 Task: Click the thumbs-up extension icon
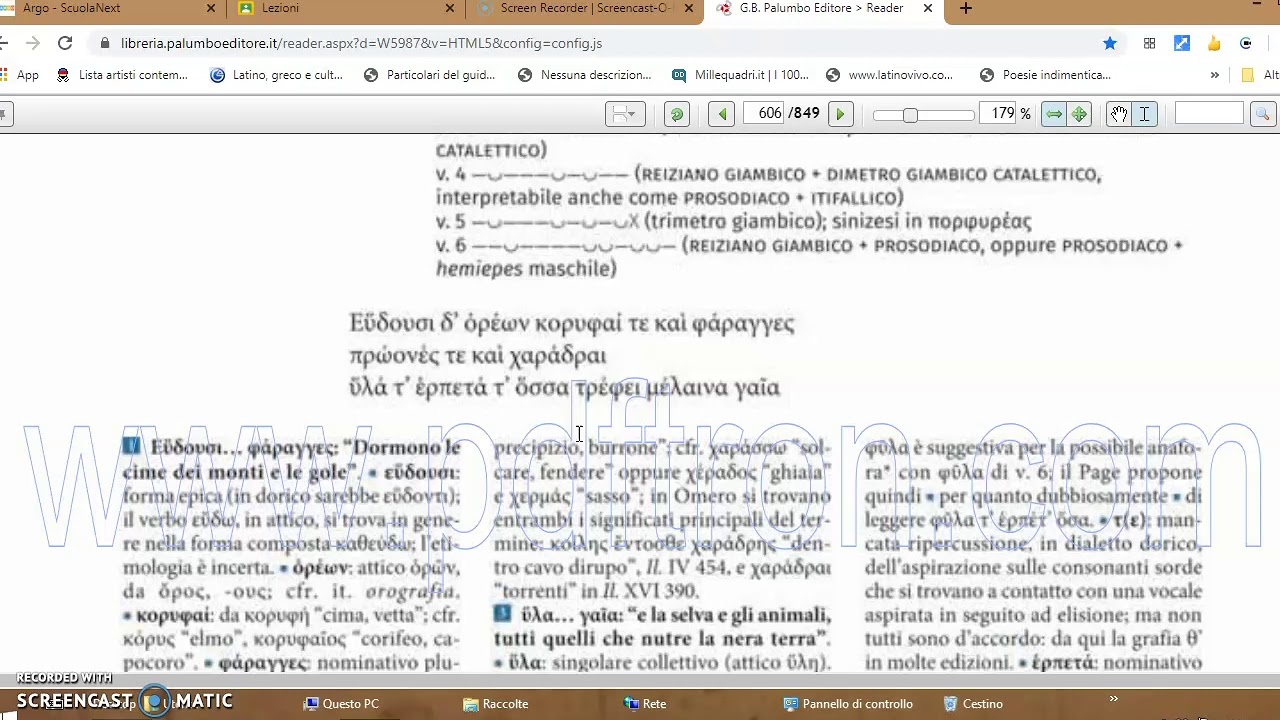pos(1214,43)
